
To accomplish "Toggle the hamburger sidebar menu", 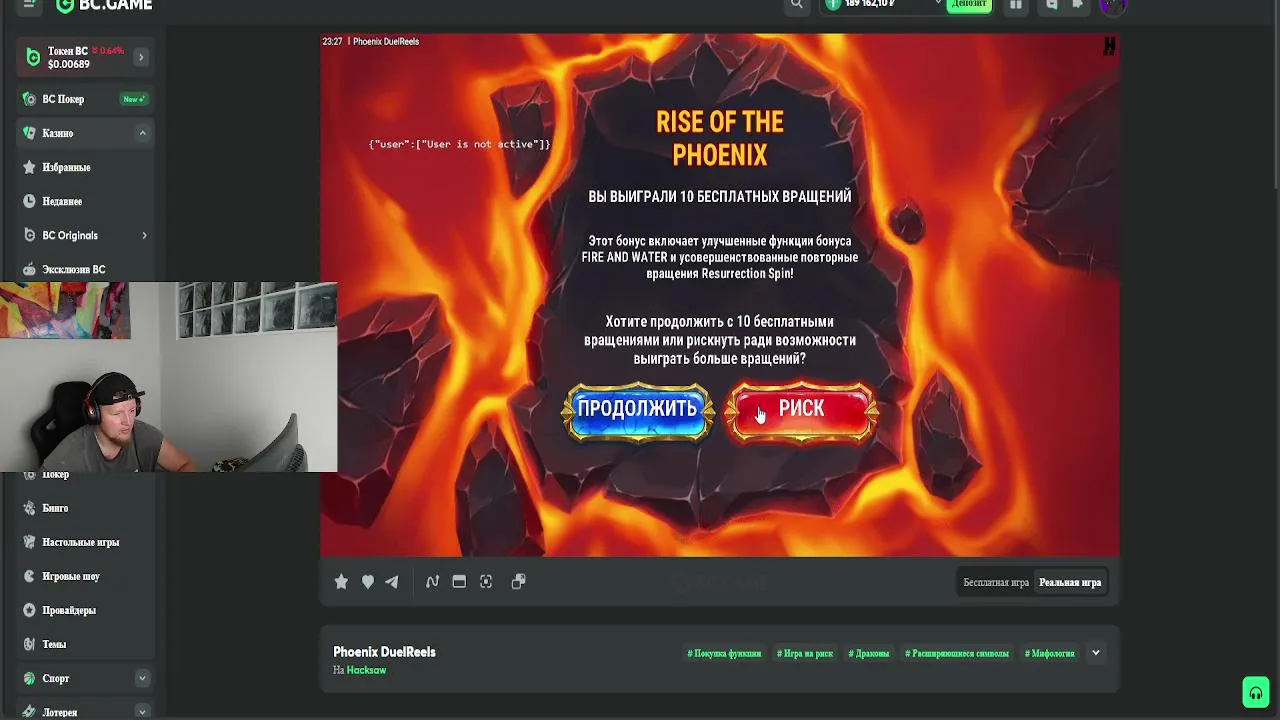I will coord(29,4).
